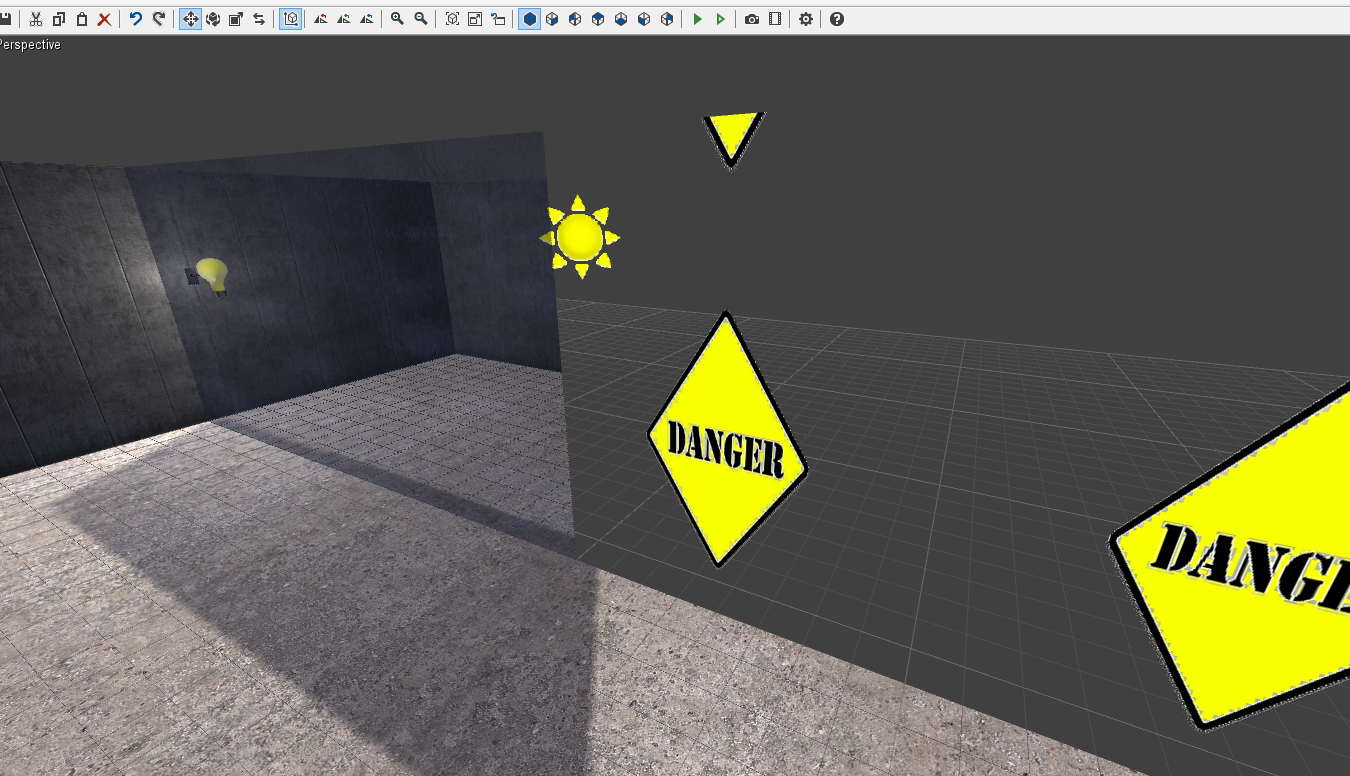This screenshot has width=1350, height=776.
Task: Click the Perspective viewport label
Action: [30, 45]
